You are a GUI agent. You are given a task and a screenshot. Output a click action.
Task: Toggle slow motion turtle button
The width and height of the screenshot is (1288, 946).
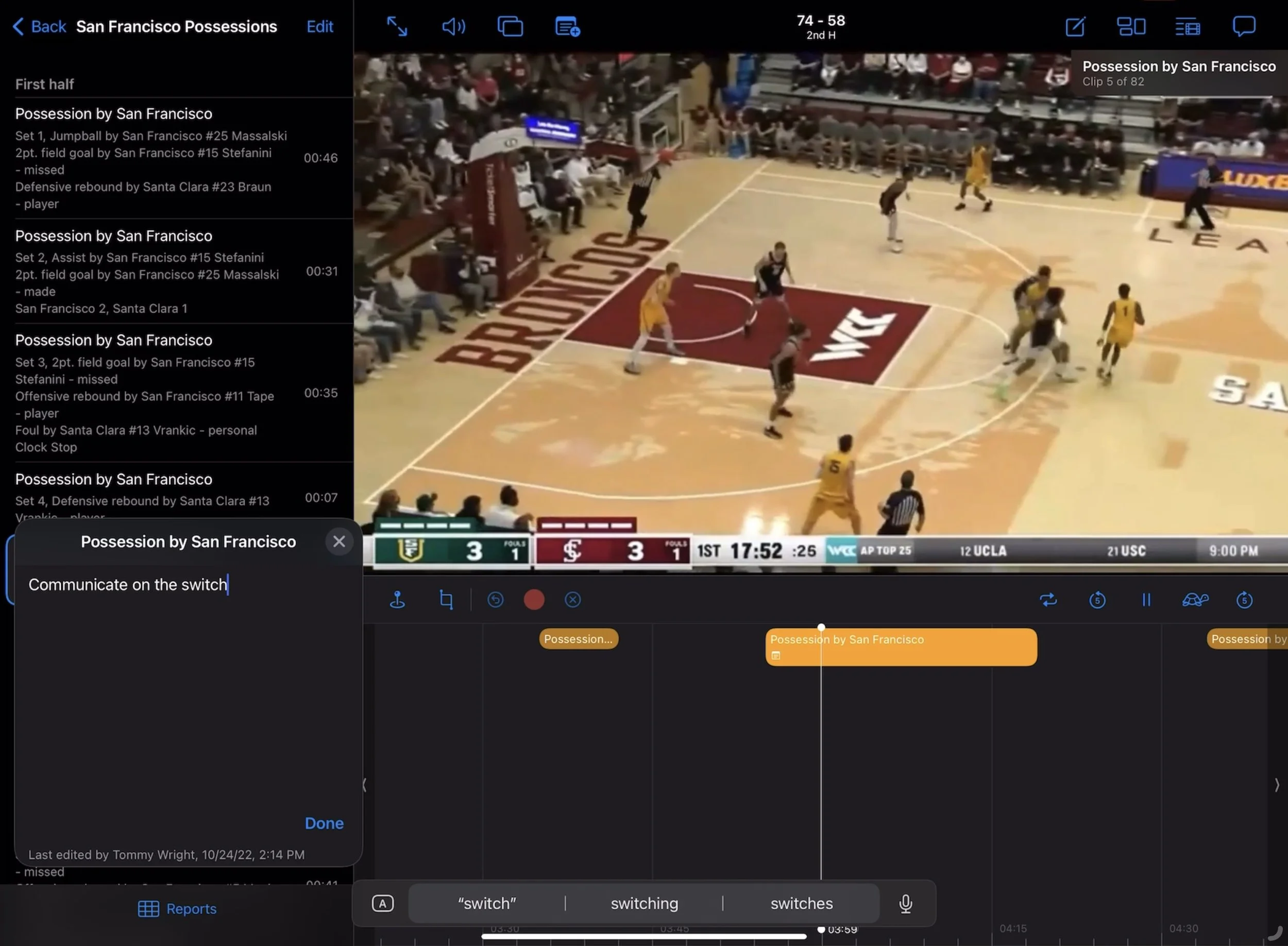click(x=1195, y=600)
